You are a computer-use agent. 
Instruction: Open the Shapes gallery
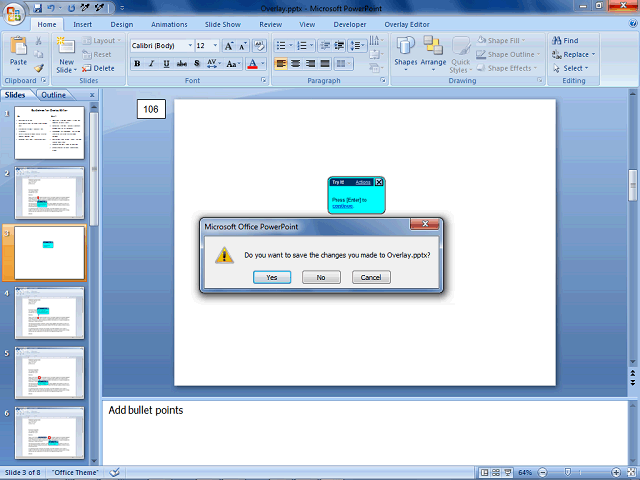pos(406,53)
